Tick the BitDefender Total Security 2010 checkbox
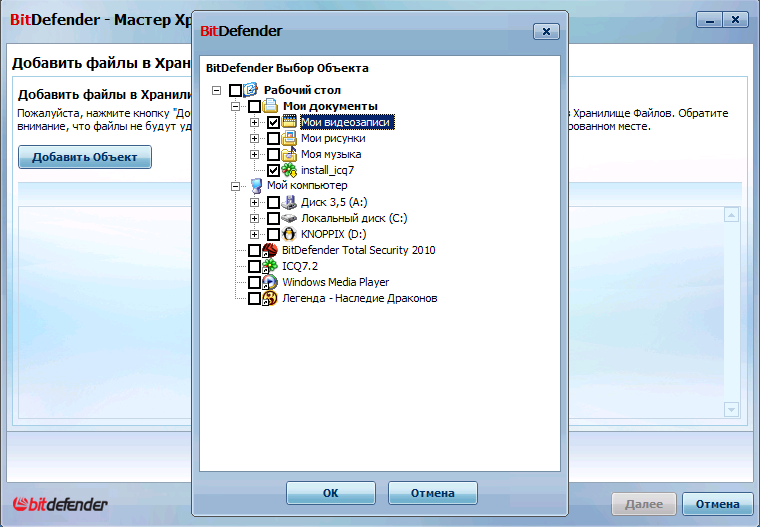Viewport: 760px width, 527px height. (254, 250)
